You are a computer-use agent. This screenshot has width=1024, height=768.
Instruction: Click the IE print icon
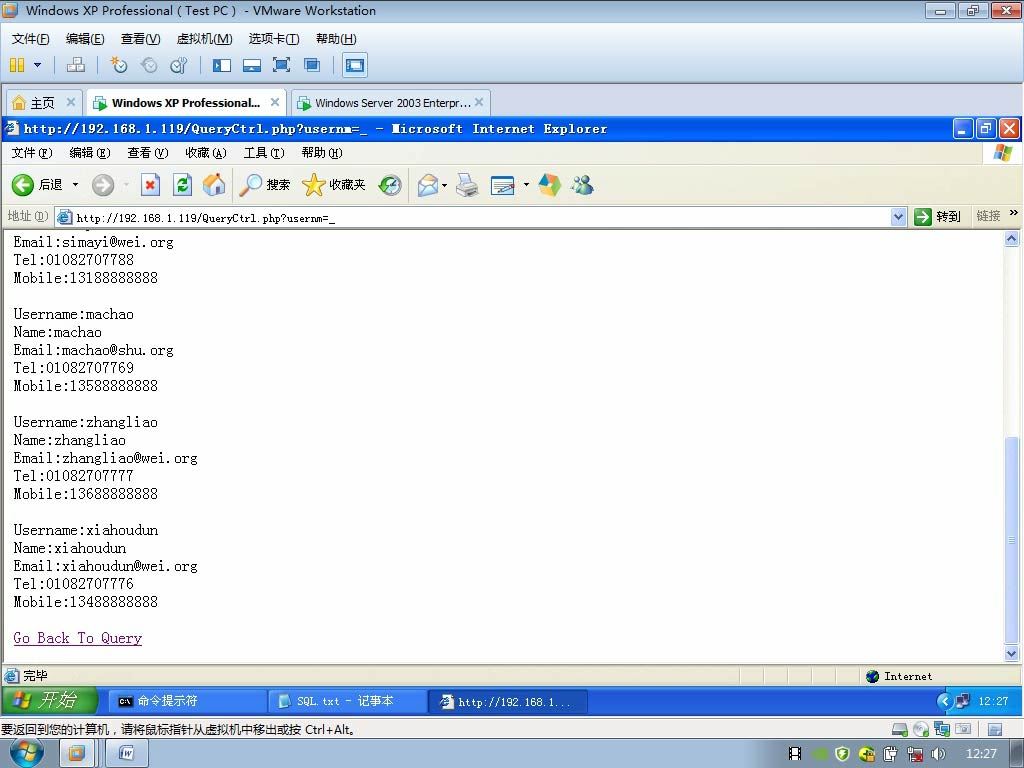tap(467, 185)
